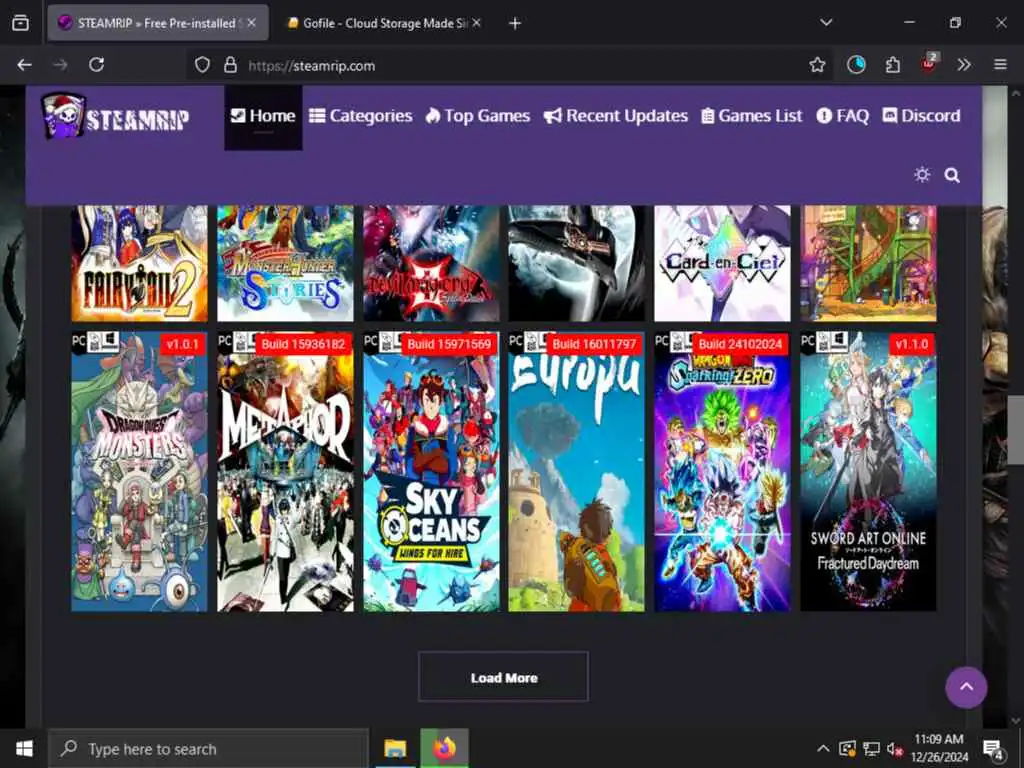Open the Discord link
1024x768 pixels.
point(921,116)
